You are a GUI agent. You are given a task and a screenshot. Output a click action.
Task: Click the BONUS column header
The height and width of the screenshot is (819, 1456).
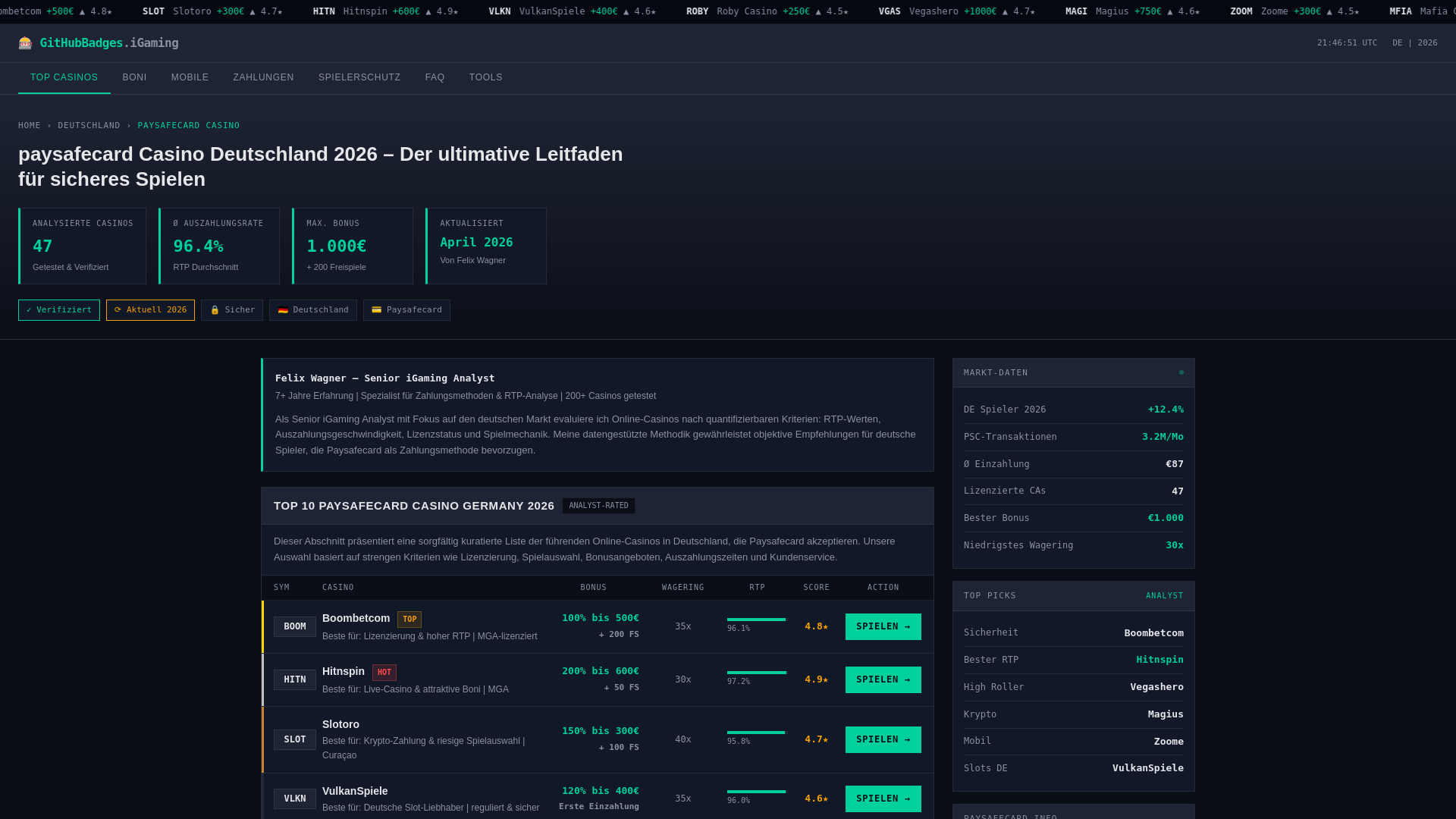coord(593,588)
